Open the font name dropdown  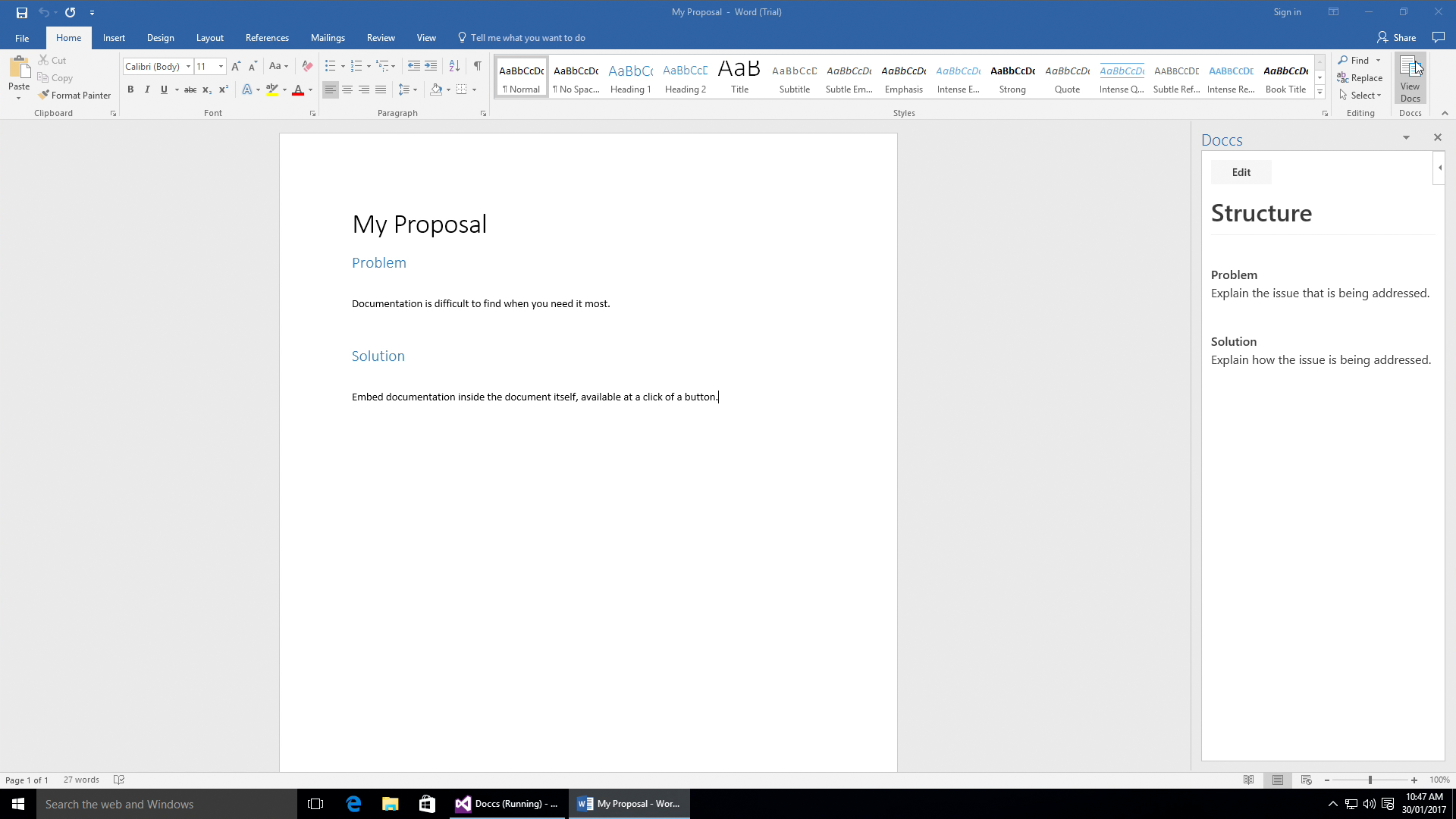pyautogui.click(x=188, y=67)
